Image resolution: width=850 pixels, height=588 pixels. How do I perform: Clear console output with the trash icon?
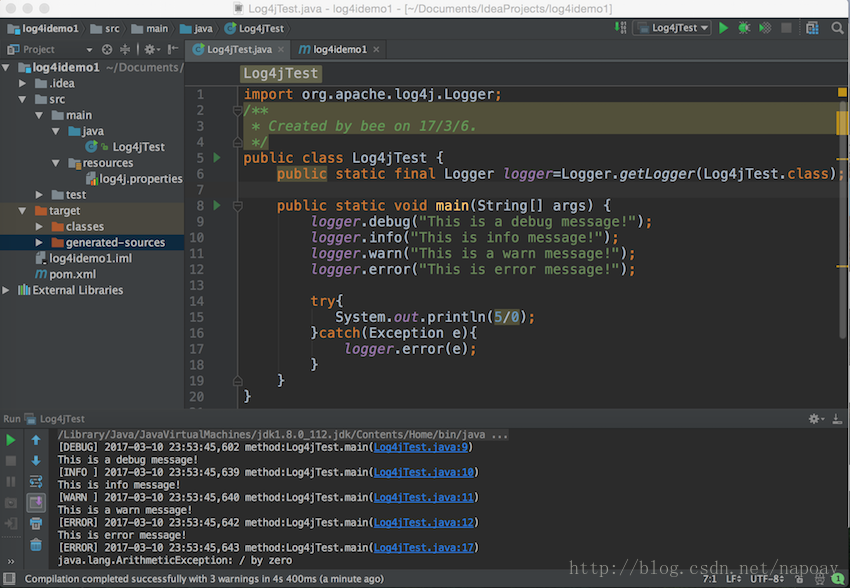tap(36, 545)
